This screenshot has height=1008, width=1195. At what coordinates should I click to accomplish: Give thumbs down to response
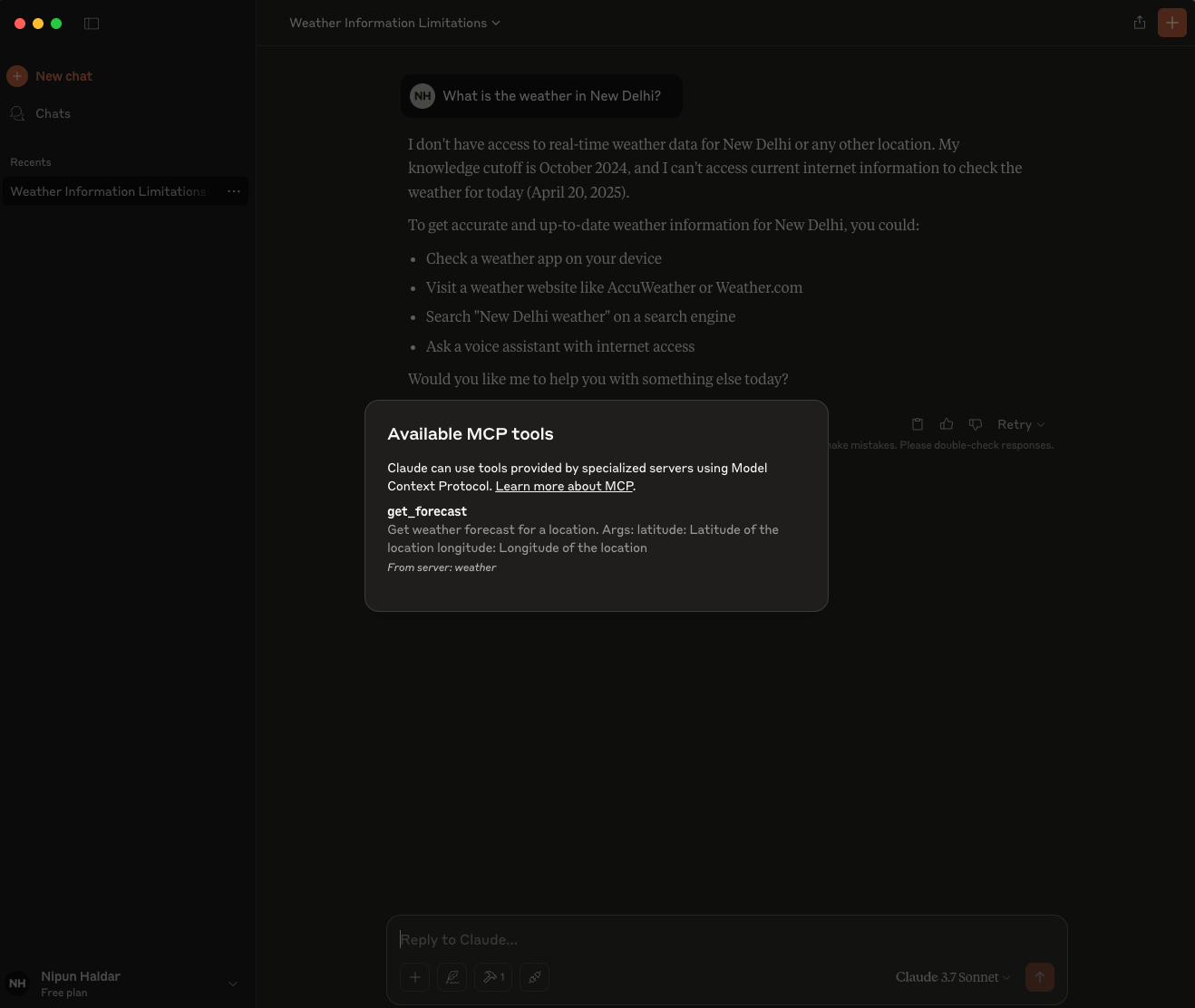click(x=976, y=424)
